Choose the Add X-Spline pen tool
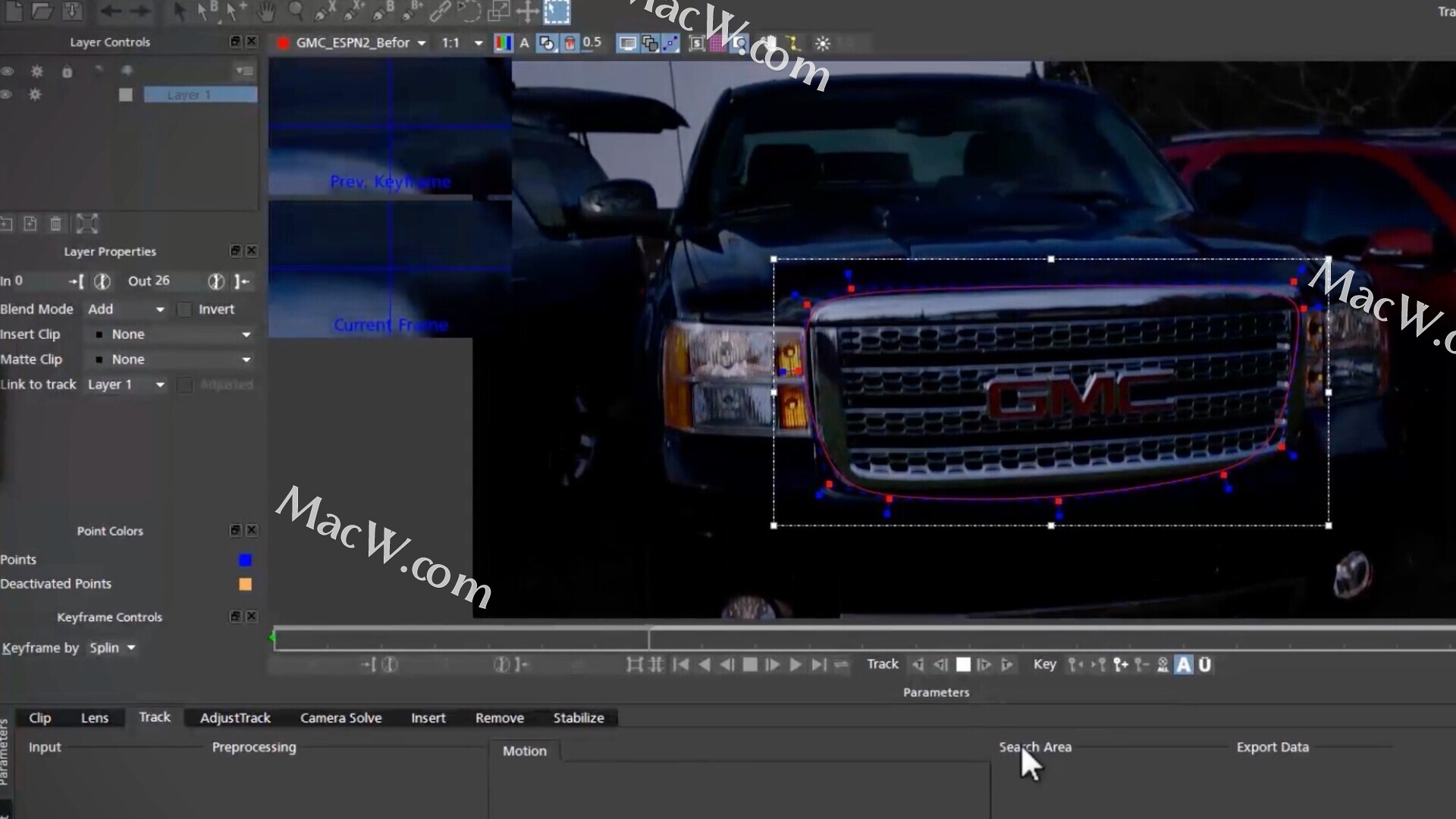1456x819 pixels. click(x=353, y=11)
